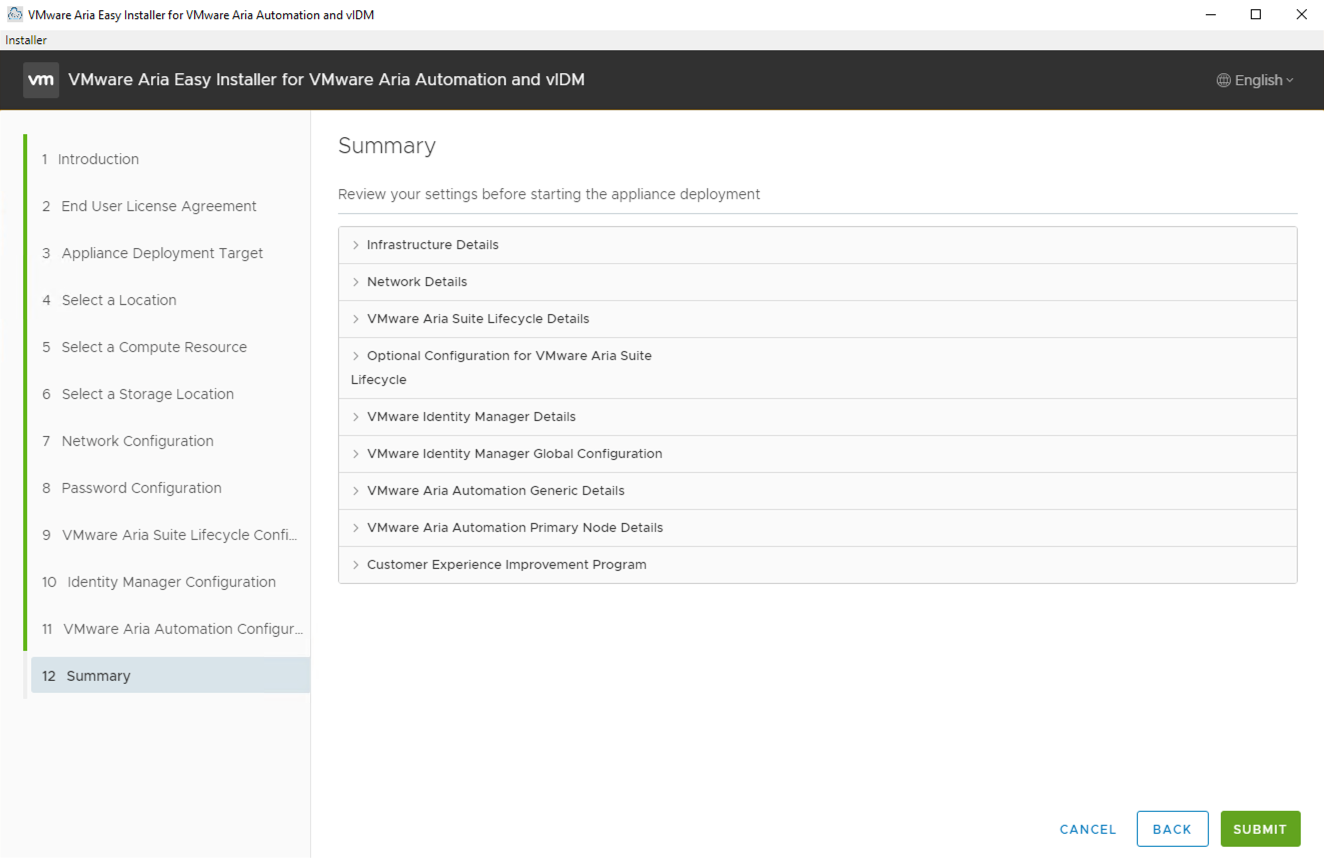Screen dimensions: 1324x858
Task: Expand Network Details section
Action: [818, 282]
